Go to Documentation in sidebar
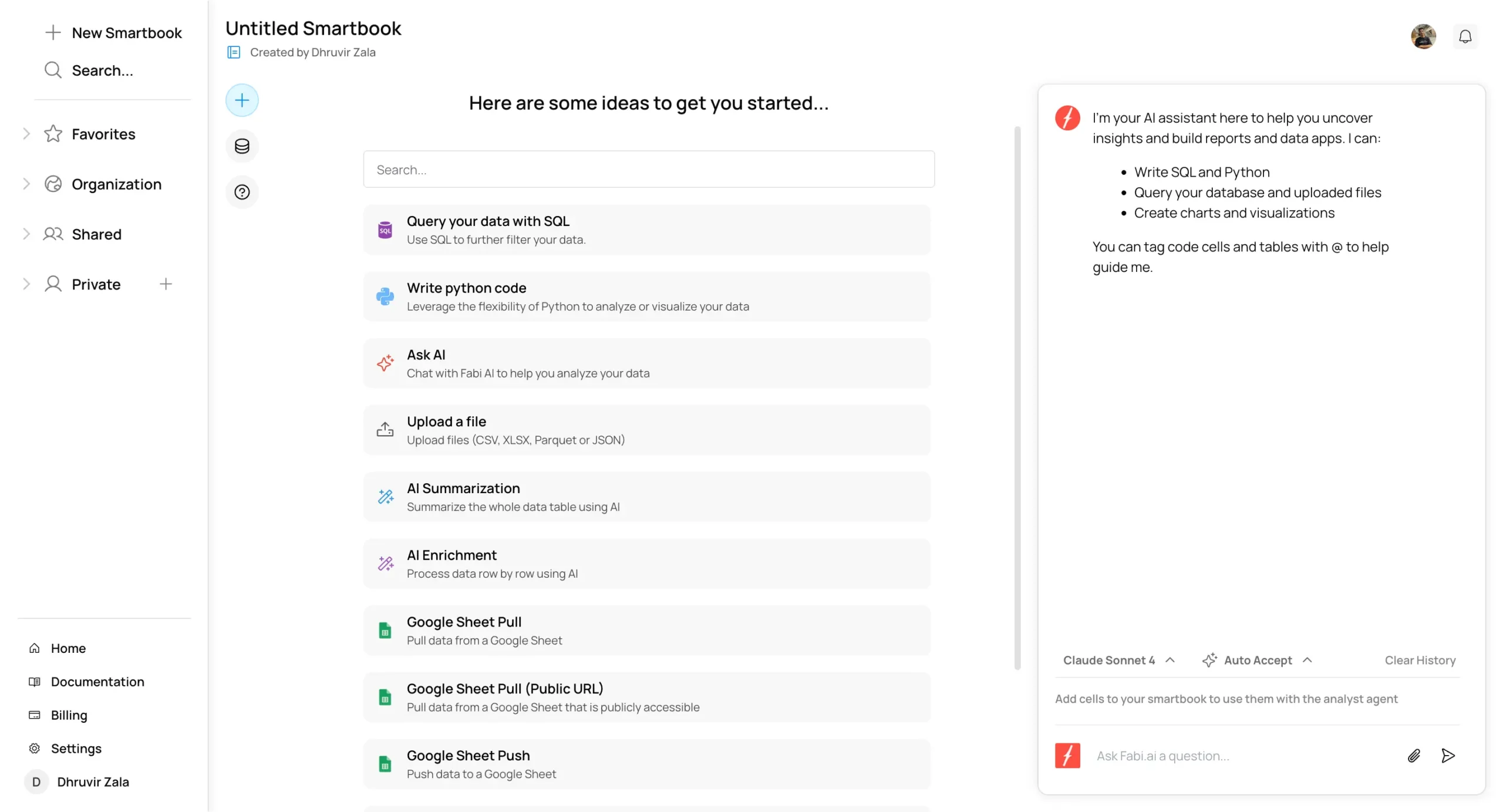 coord(97,682)
